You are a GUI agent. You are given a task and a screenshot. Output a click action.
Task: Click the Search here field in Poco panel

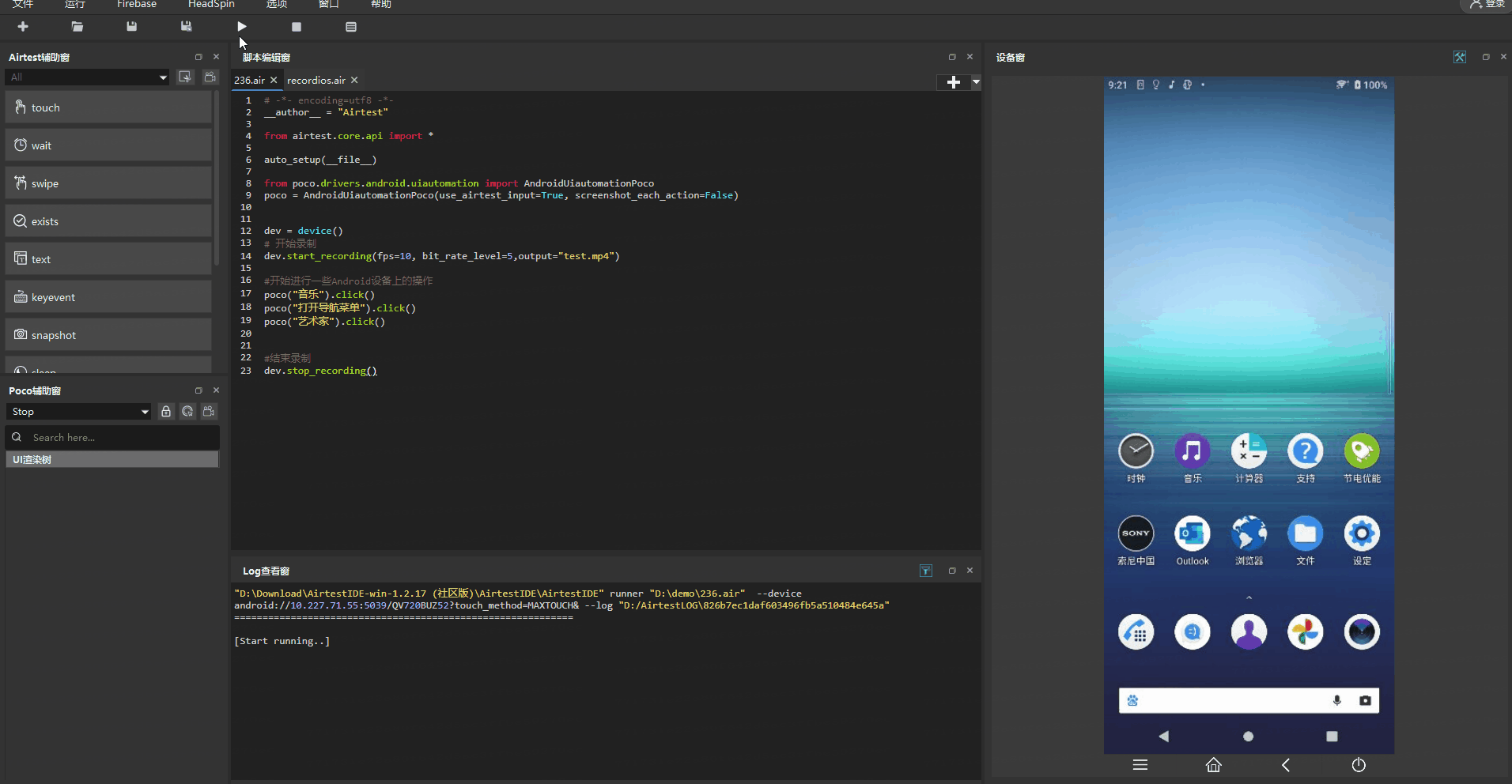[111, 437]
